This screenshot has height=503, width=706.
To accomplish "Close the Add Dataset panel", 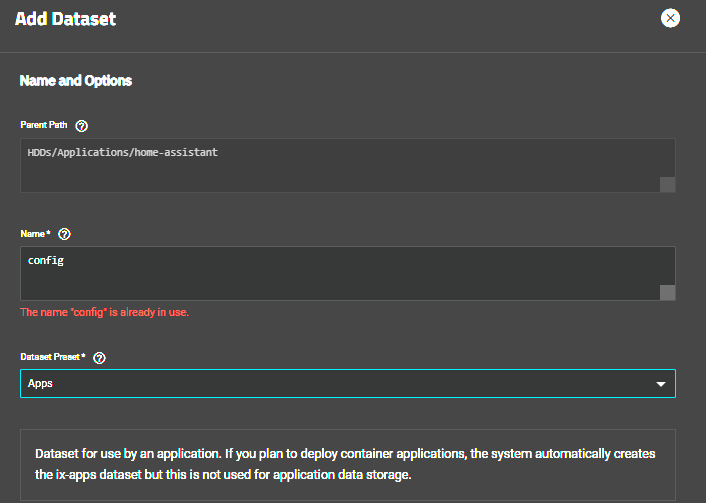I will (670, 18).
